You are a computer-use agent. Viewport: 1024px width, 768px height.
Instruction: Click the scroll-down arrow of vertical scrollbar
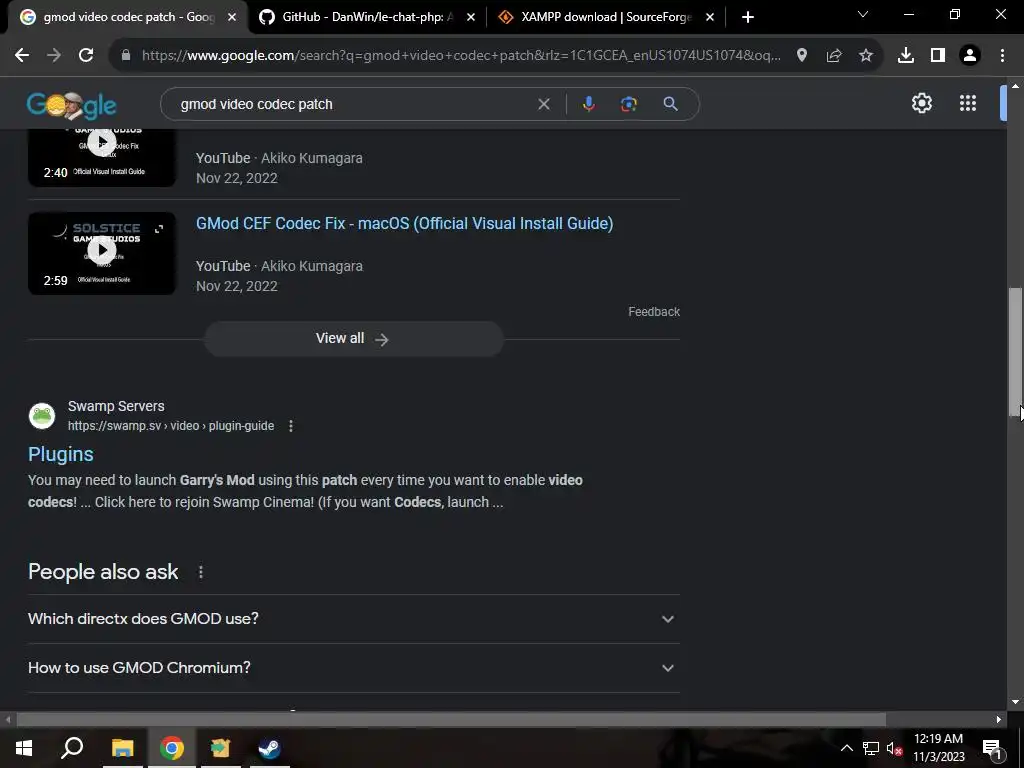pyautogui.click(x=1015, y=702)
